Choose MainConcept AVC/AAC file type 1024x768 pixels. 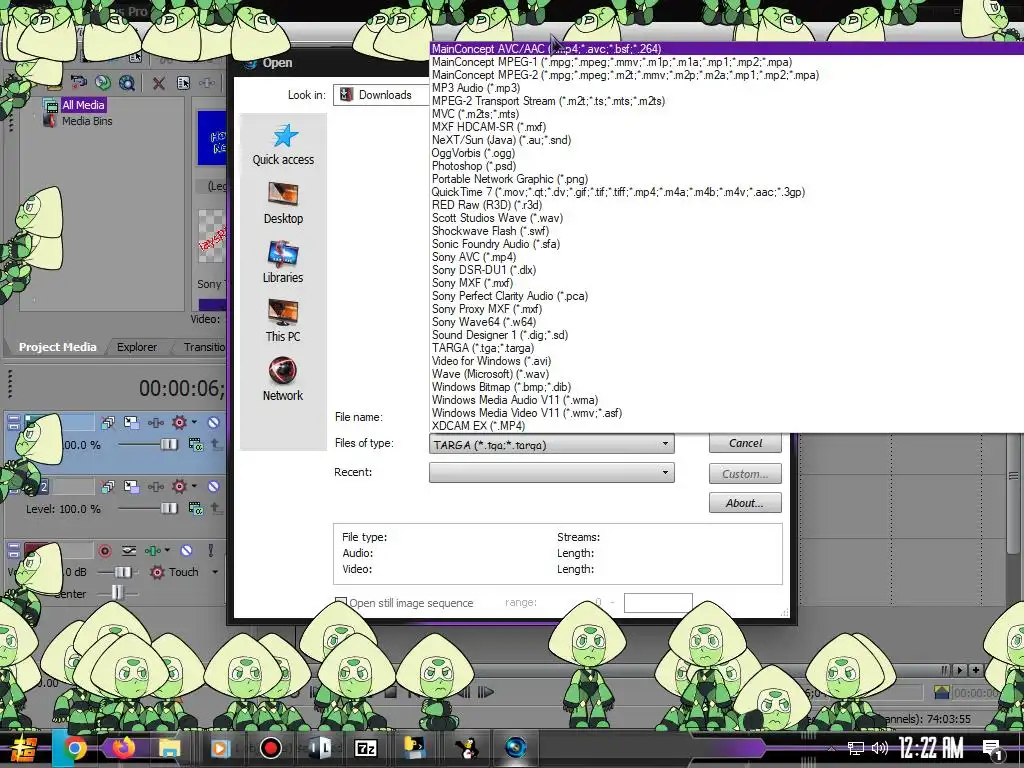click(x=727, y=48)
